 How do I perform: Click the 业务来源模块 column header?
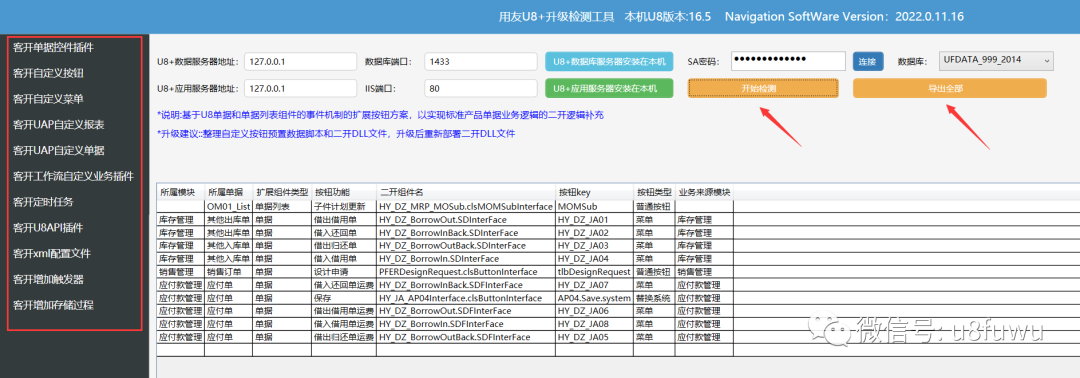704,192
